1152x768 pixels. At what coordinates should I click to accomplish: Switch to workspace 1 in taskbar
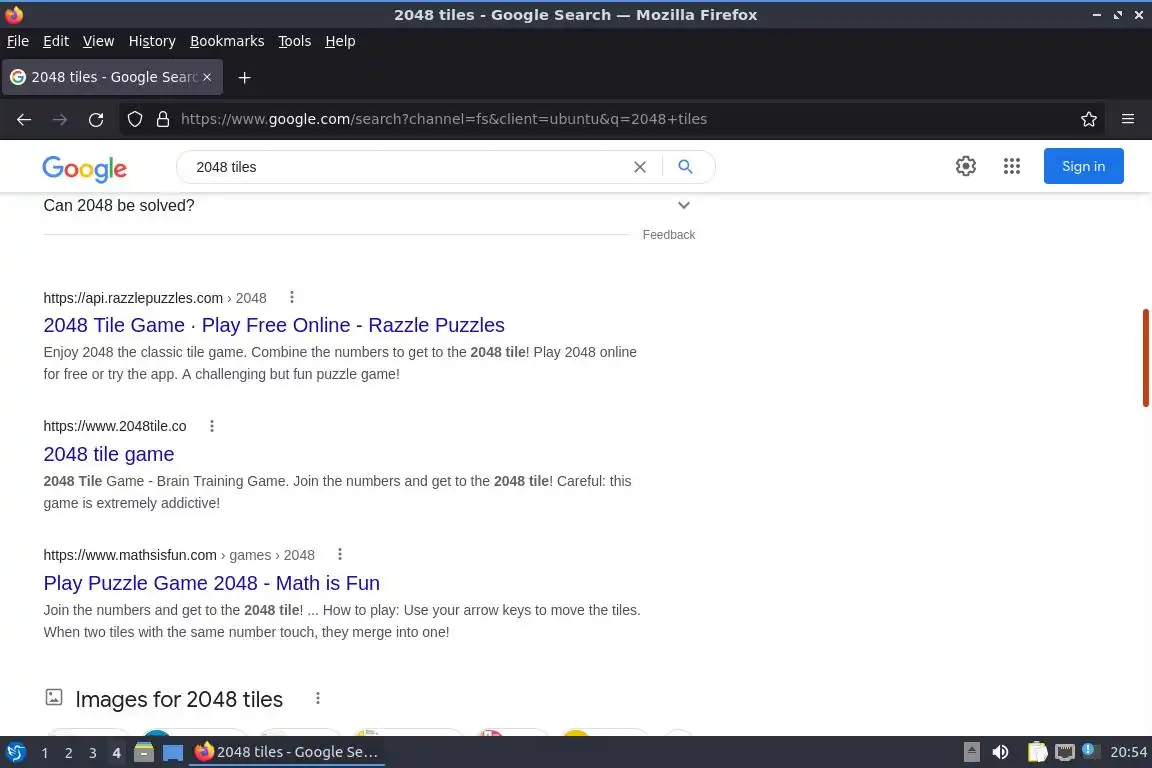coord(45,753)
